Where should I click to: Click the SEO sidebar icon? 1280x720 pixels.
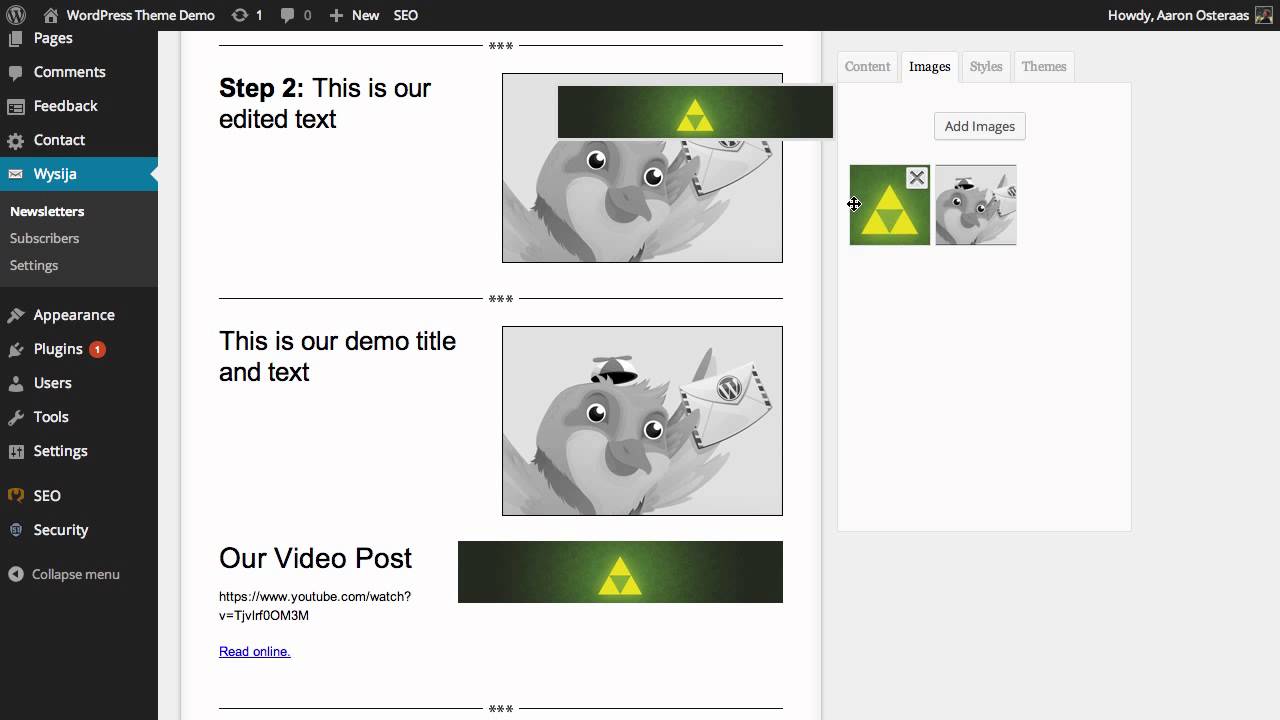click(x=15, y=495)
